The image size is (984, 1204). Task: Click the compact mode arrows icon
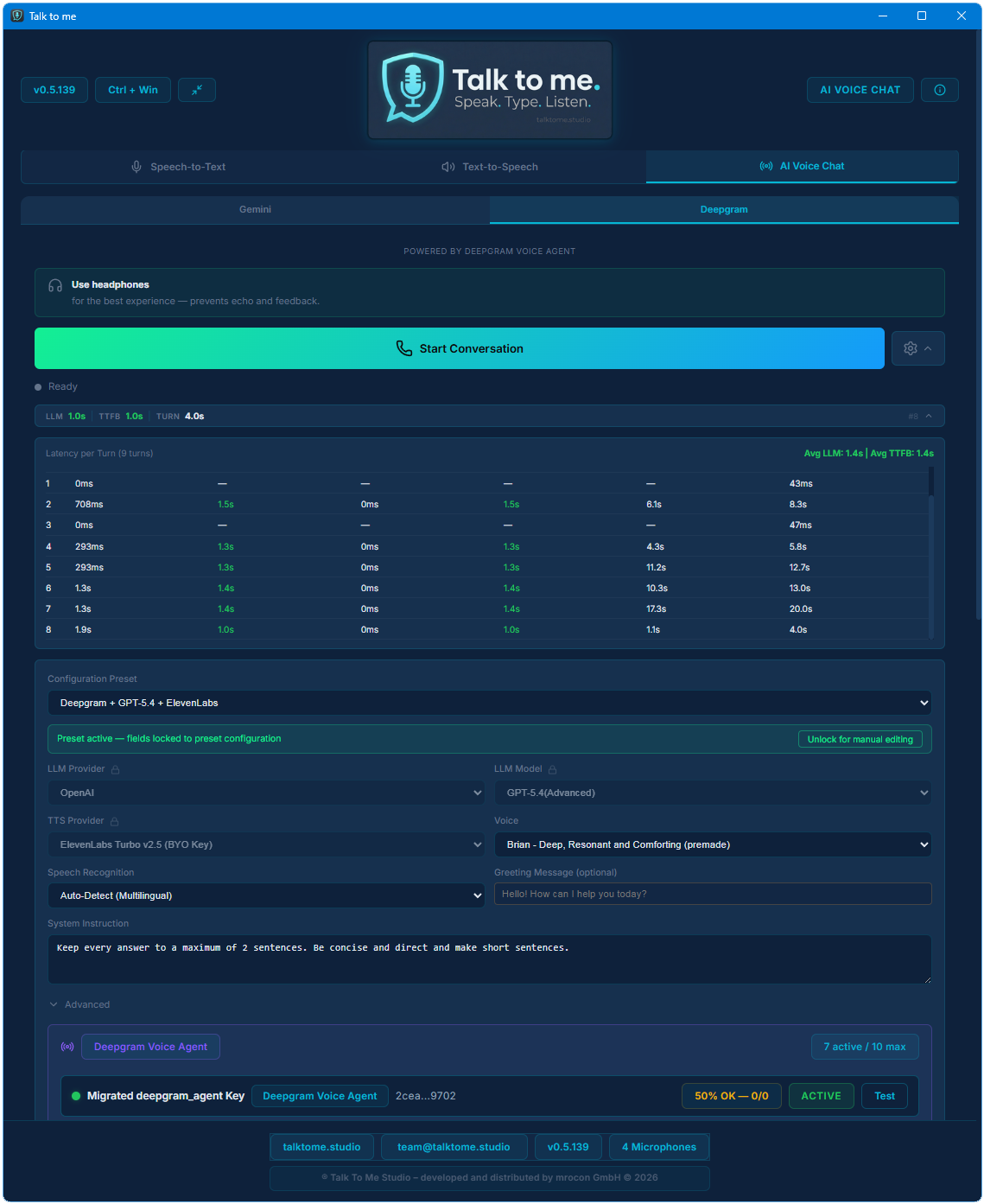(x=197, y=90)
